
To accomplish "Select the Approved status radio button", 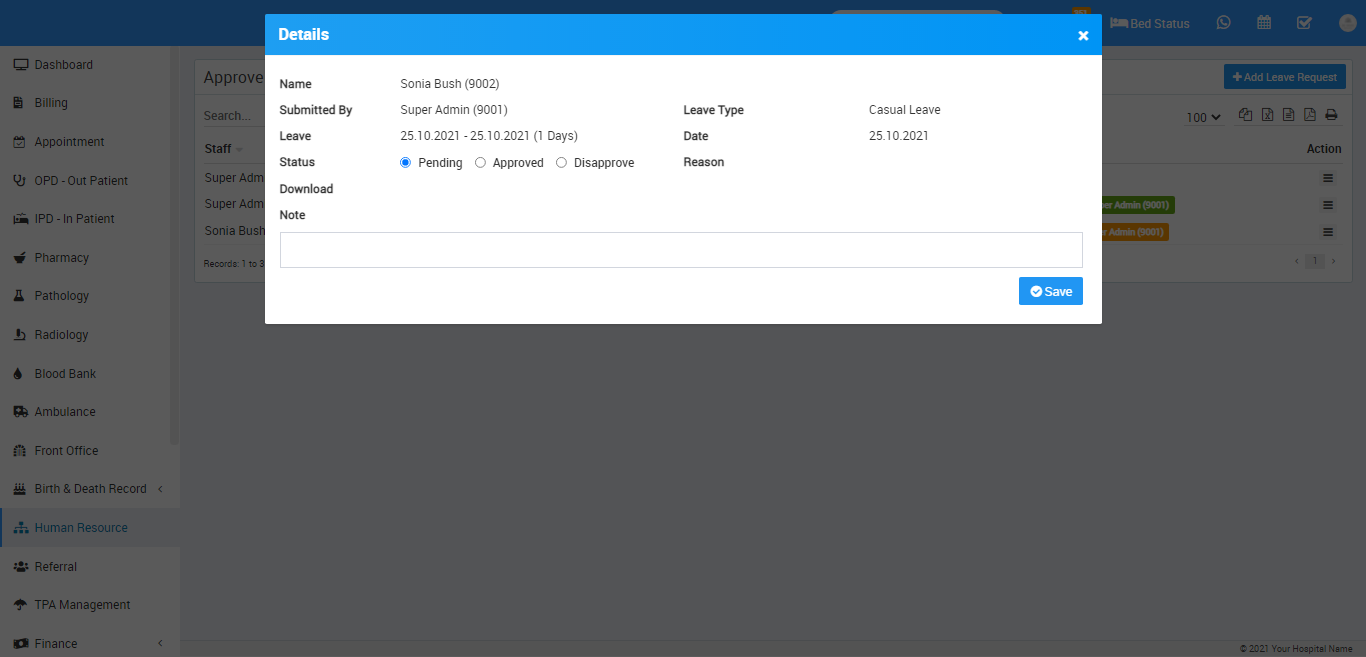I will point(481,163).
